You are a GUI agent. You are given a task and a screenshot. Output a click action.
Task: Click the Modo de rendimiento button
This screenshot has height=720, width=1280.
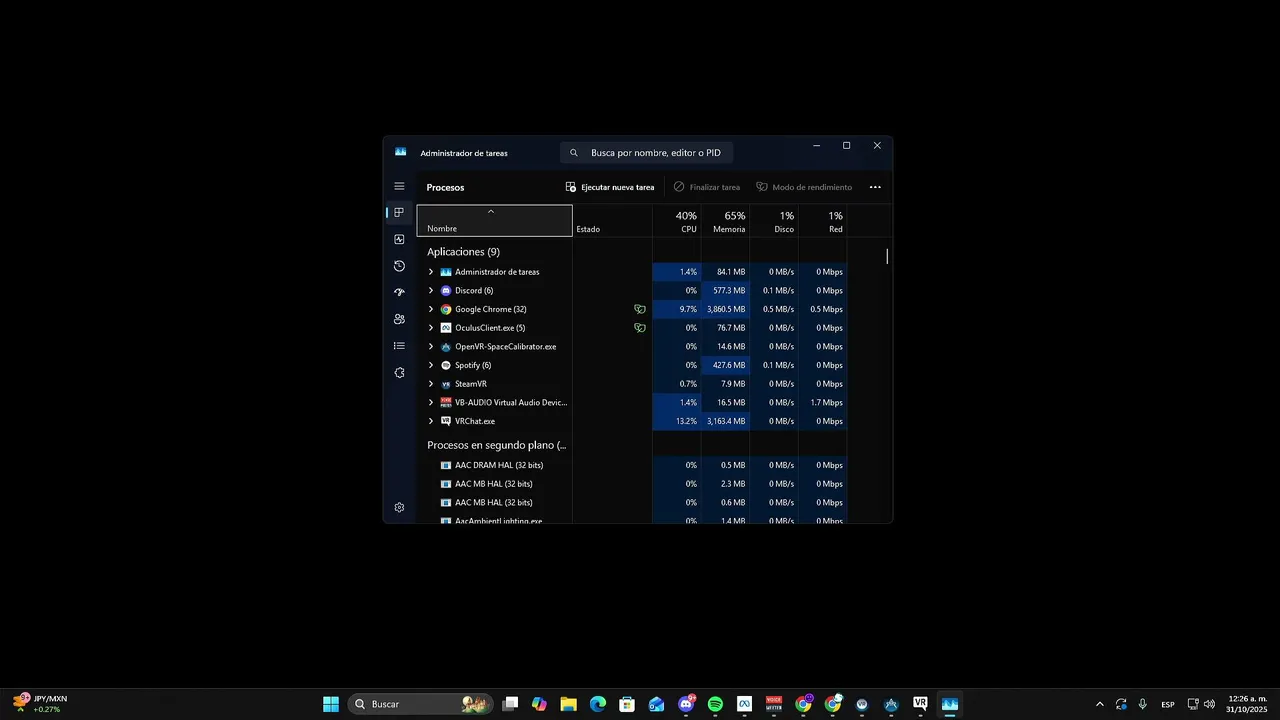804,187
